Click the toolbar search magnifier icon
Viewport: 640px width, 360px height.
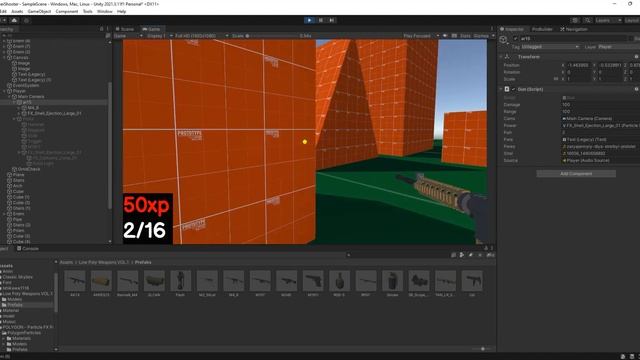click(x=587, y=20)
